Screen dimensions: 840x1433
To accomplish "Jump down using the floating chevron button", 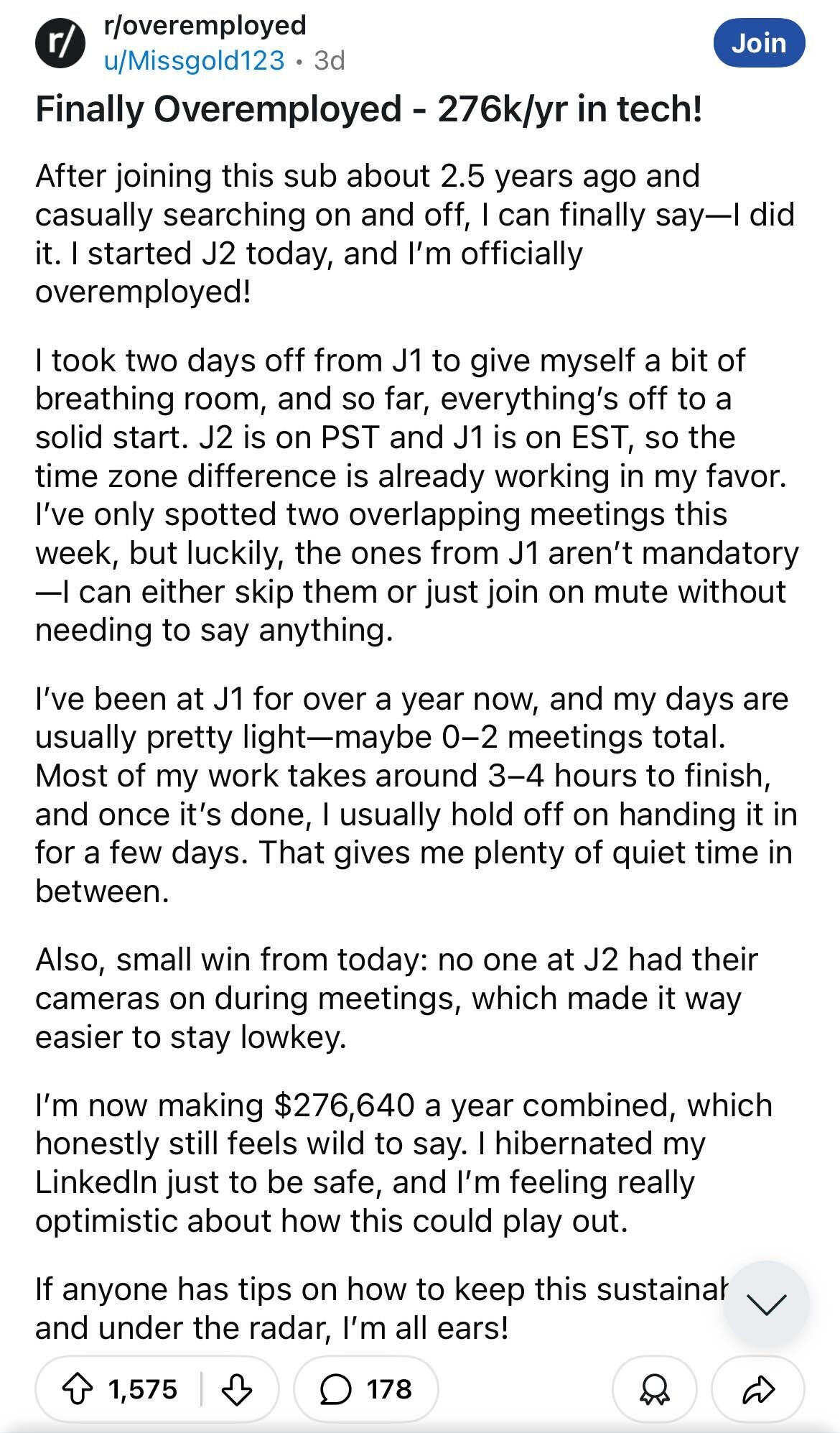I will [766, 1303].
